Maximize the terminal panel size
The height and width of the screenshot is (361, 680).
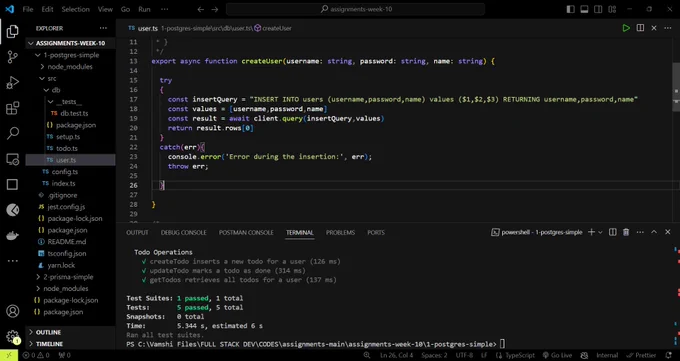(x=654, y=233)
